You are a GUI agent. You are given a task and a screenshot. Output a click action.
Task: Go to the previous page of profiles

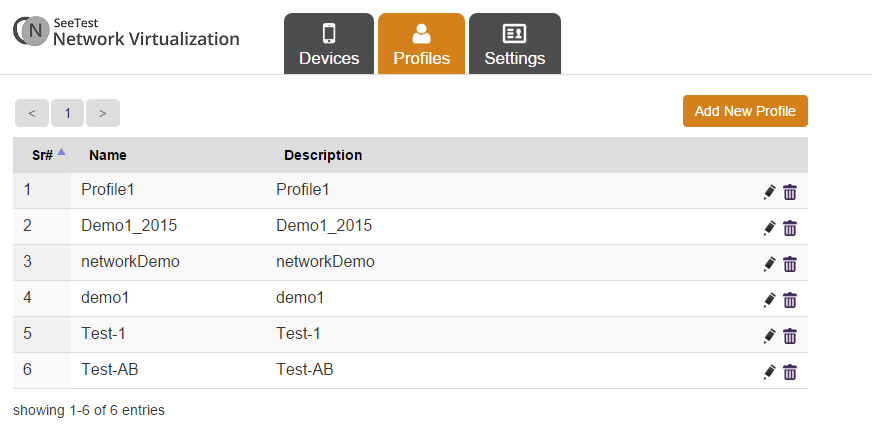[31, 113]
